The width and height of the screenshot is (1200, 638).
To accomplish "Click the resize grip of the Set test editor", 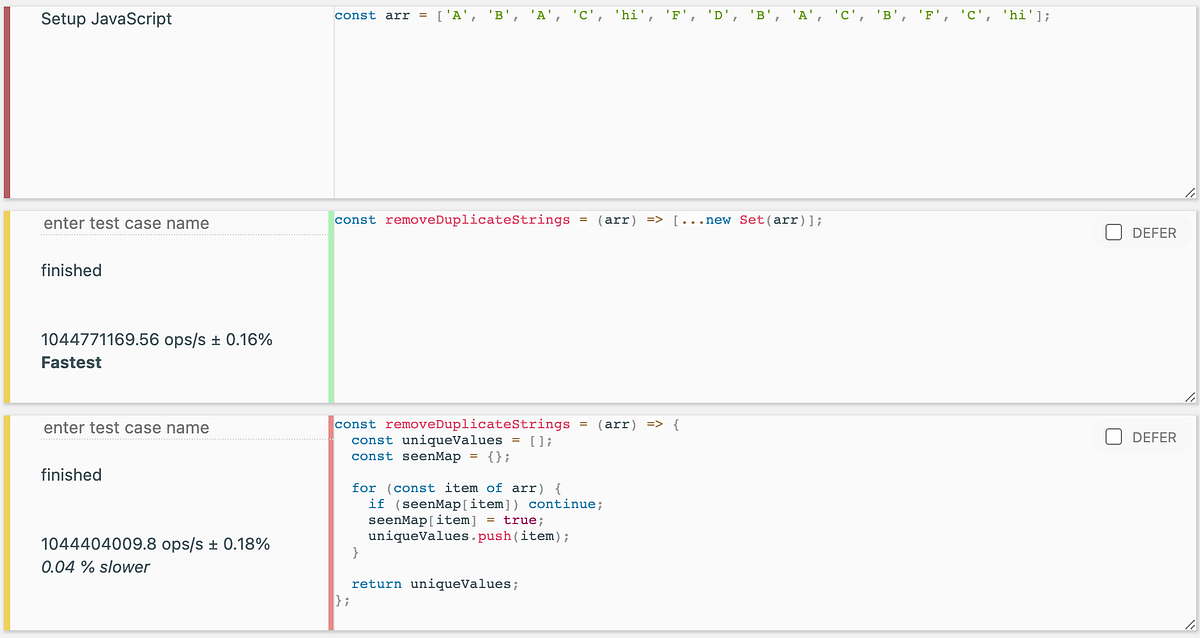I will pyautogui.click(x=1188, y=396).
